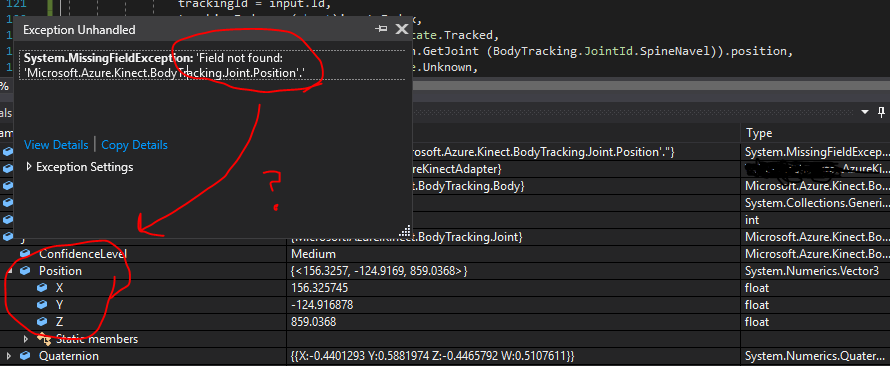Click the exception message text
The image size is (890, 366).
(x=165, y=65)
